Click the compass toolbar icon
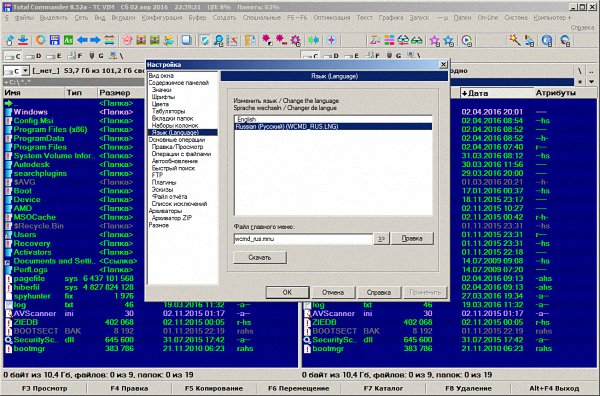600x396 pixels. pyautogui.click(x=331, y=40)
